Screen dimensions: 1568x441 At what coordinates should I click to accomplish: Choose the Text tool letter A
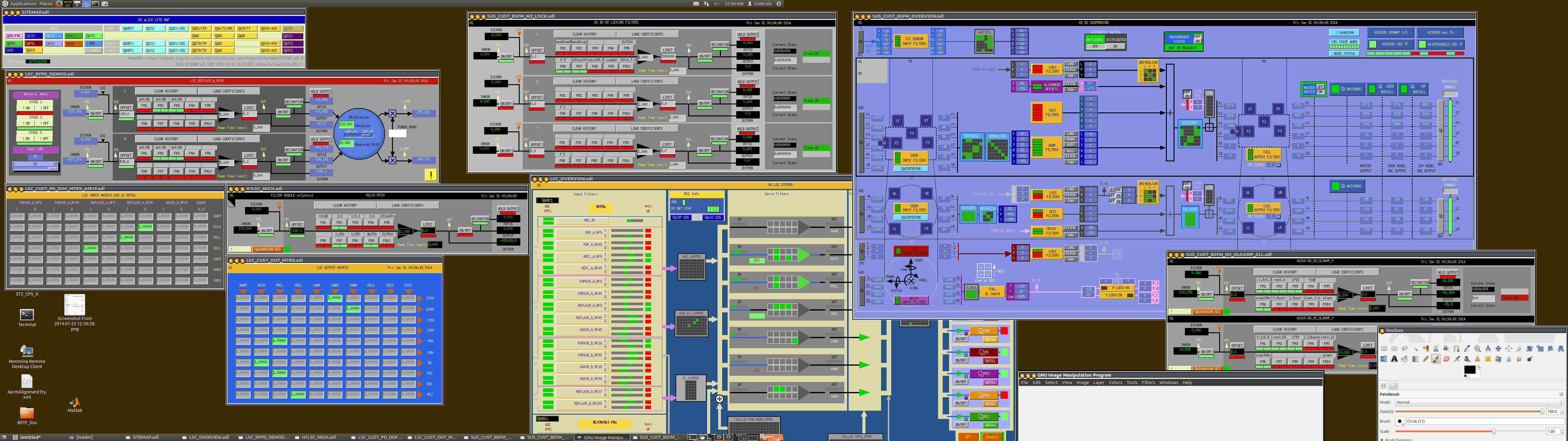(x=1395, y=359)
